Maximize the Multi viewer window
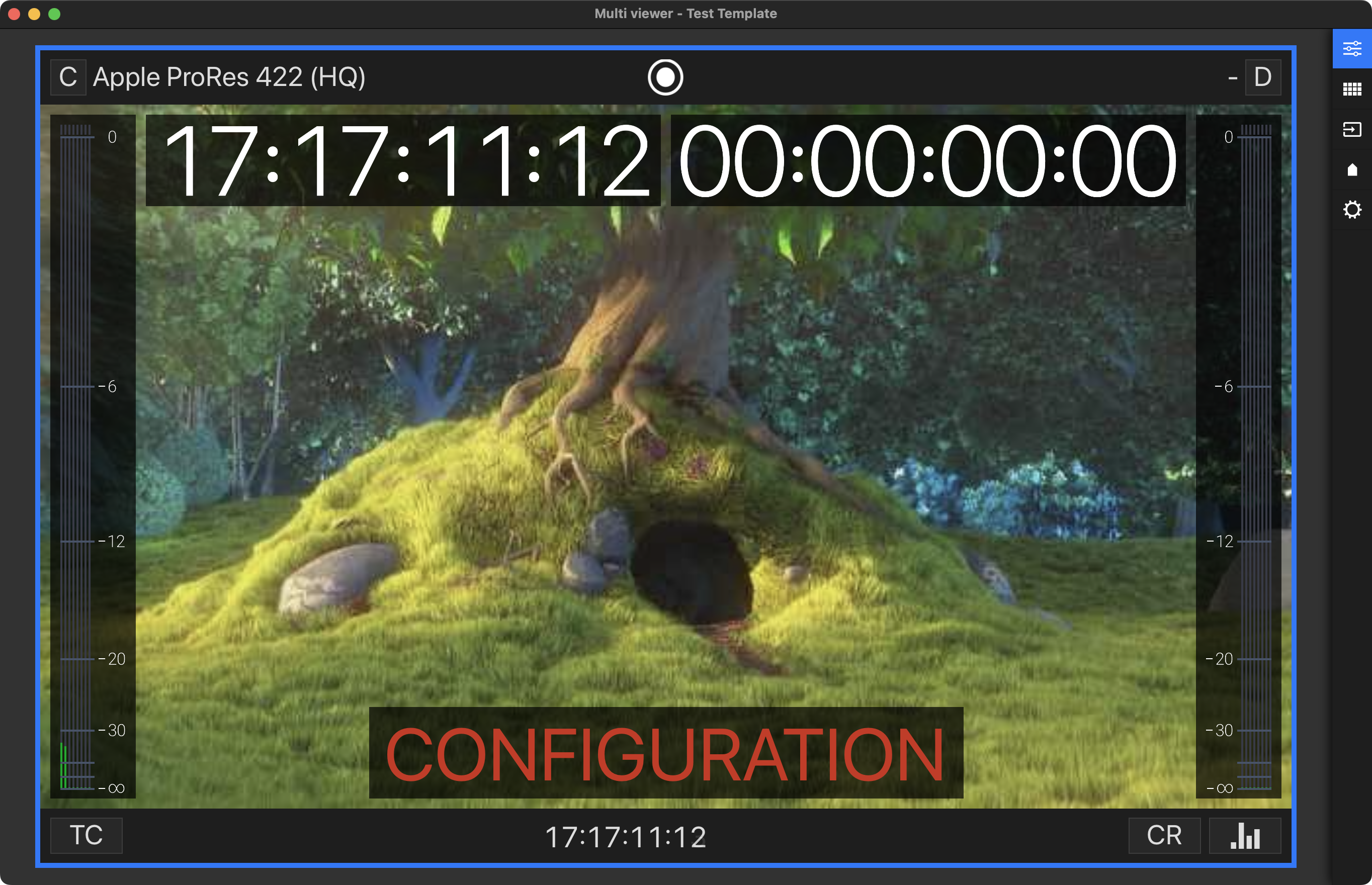Viewport: 1372px width, 885px height. pyautogui.click(x=55, y=14)
